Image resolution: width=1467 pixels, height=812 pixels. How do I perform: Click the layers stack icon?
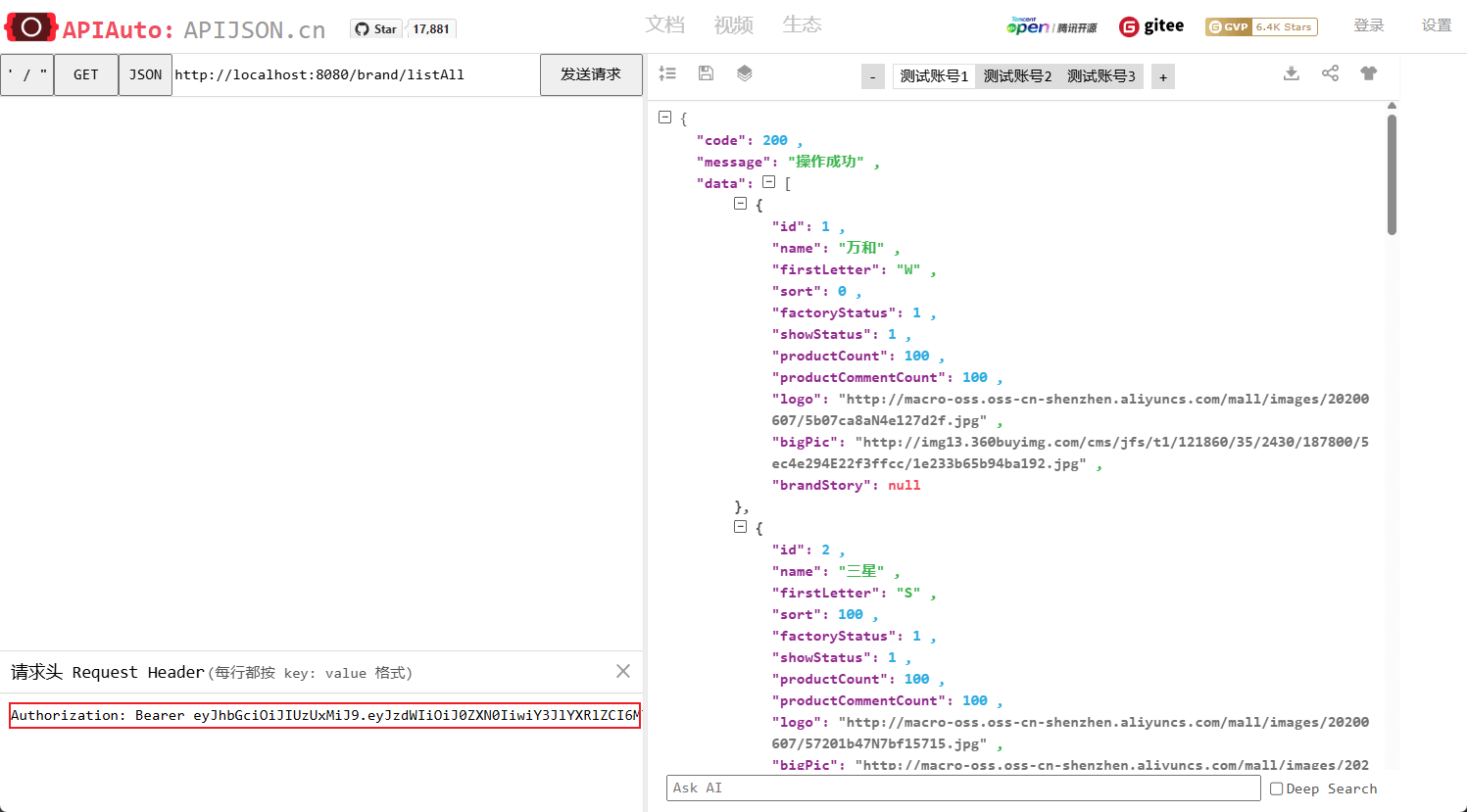click(x=744, y=73)
